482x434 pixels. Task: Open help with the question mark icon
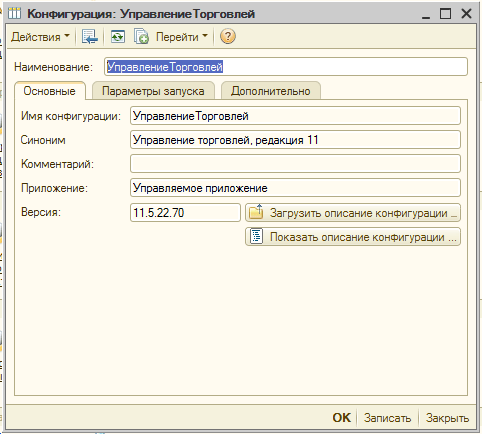click(228, 36)
